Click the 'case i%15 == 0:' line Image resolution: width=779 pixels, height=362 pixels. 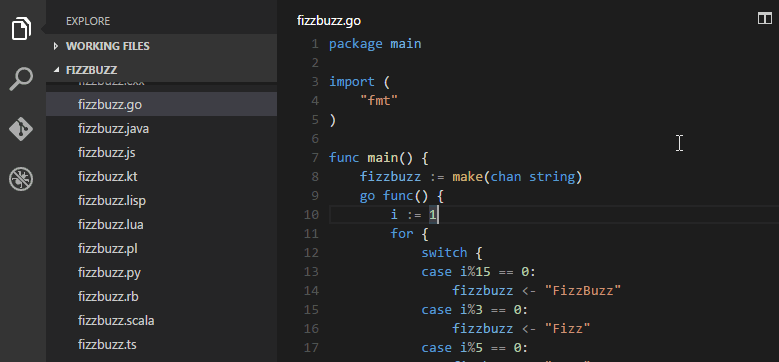[x=479, y=272]
